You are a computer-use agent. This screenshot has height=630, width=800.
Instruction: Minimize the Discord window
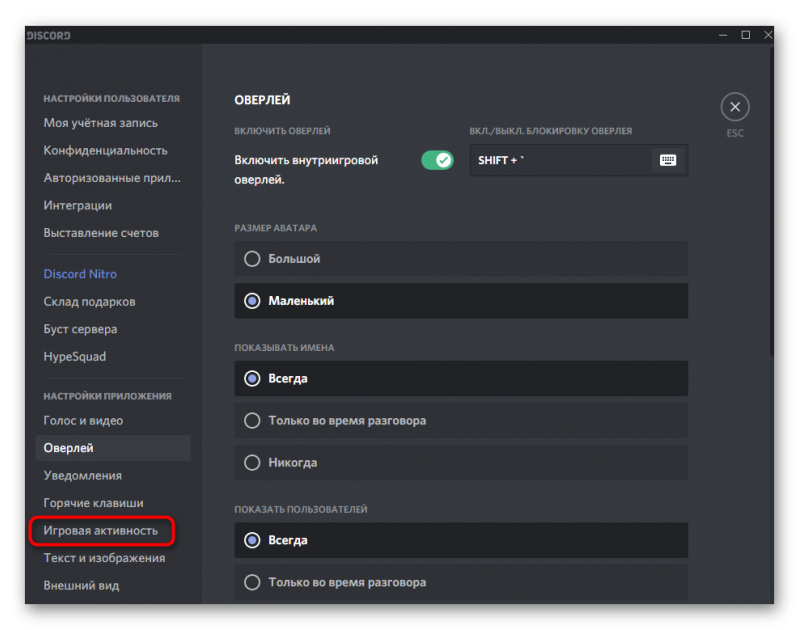click(x=723, y=35)
